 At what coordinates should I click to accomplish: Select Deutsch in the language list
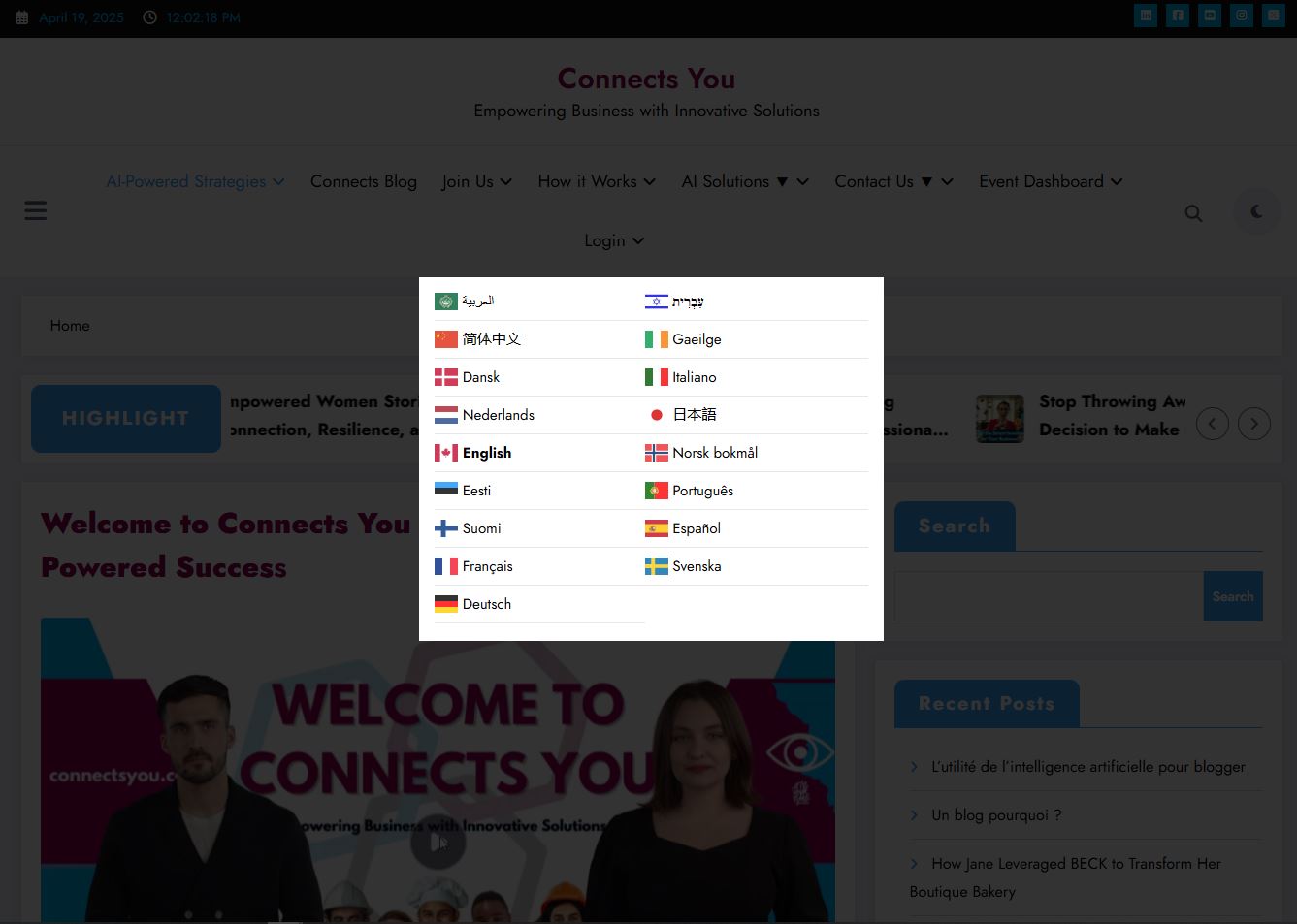pyautogui.click(x=473, y=604)
